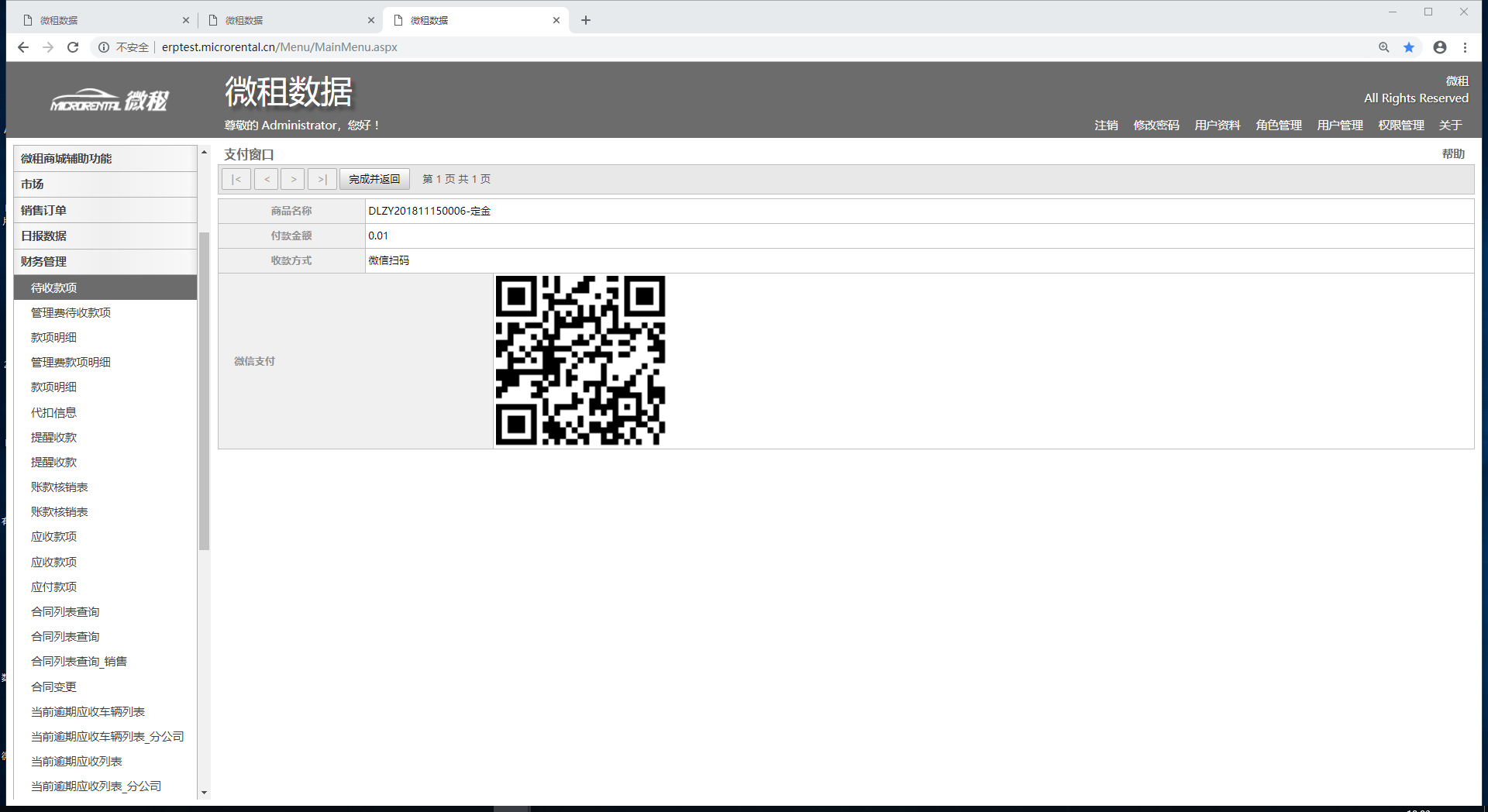Expand the 日报数据 sidebar section
Image resolution: width=1488 pixels, height=812 pixels.
105,236
